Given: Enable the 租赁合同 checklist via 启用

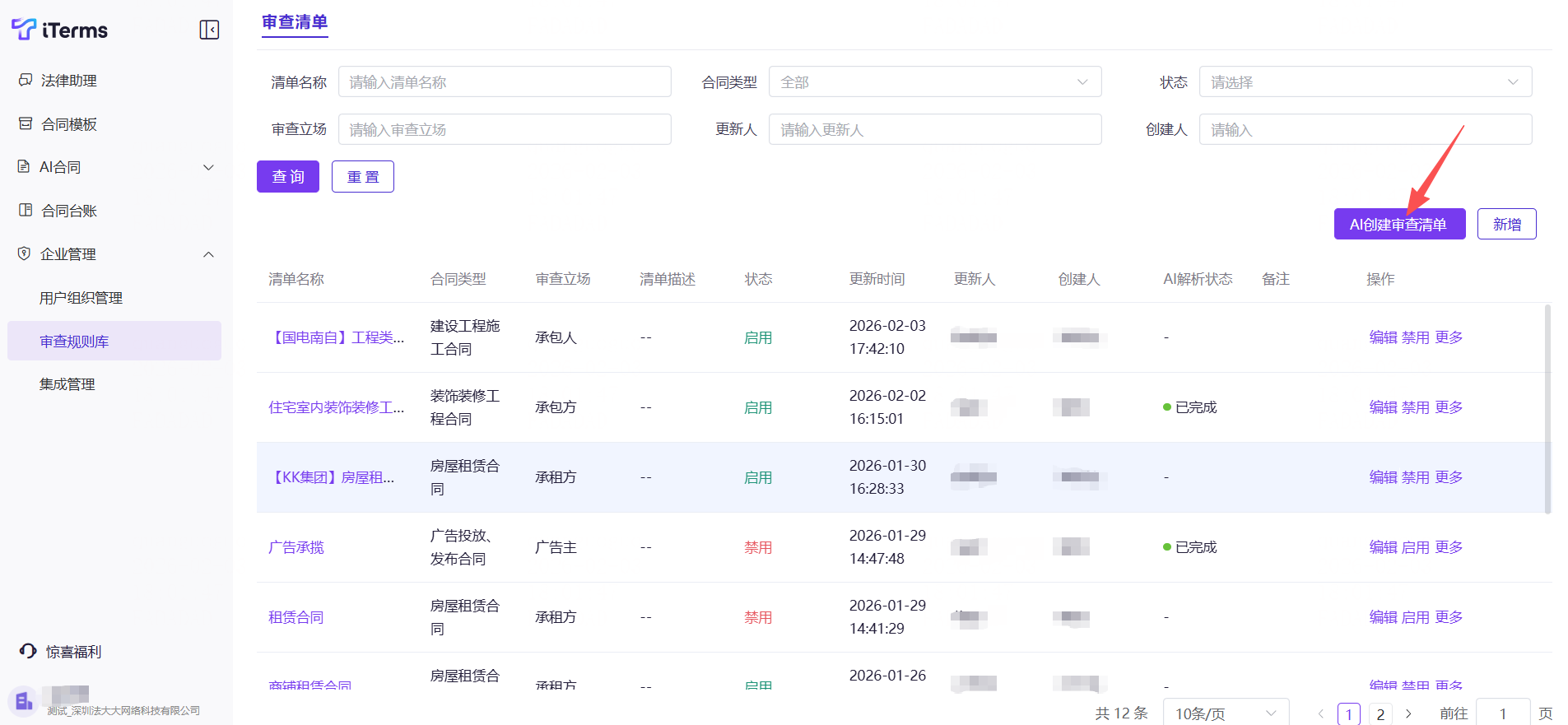Looking at the screenshot, I should pyautogui.click(x=1415, y=617).
